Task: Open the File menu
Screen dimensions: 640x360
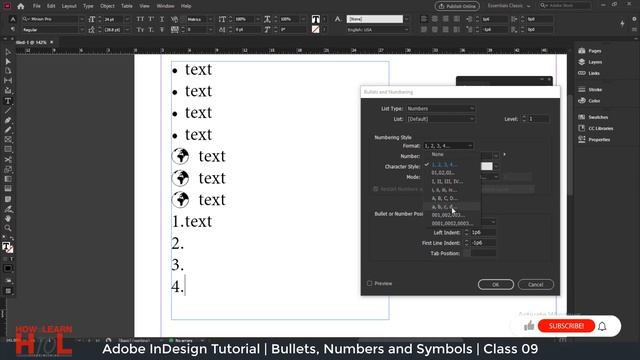Action: pos(37,6)
